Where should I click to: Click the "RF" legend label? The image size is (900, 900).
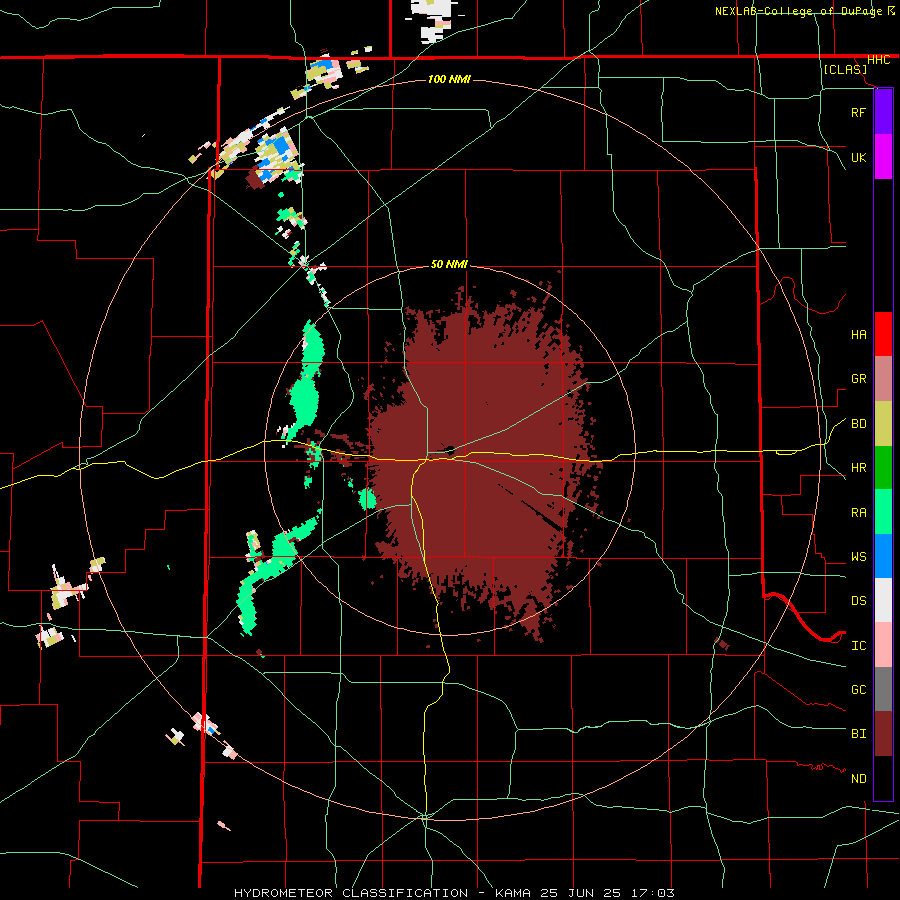[x=859, y=112]
